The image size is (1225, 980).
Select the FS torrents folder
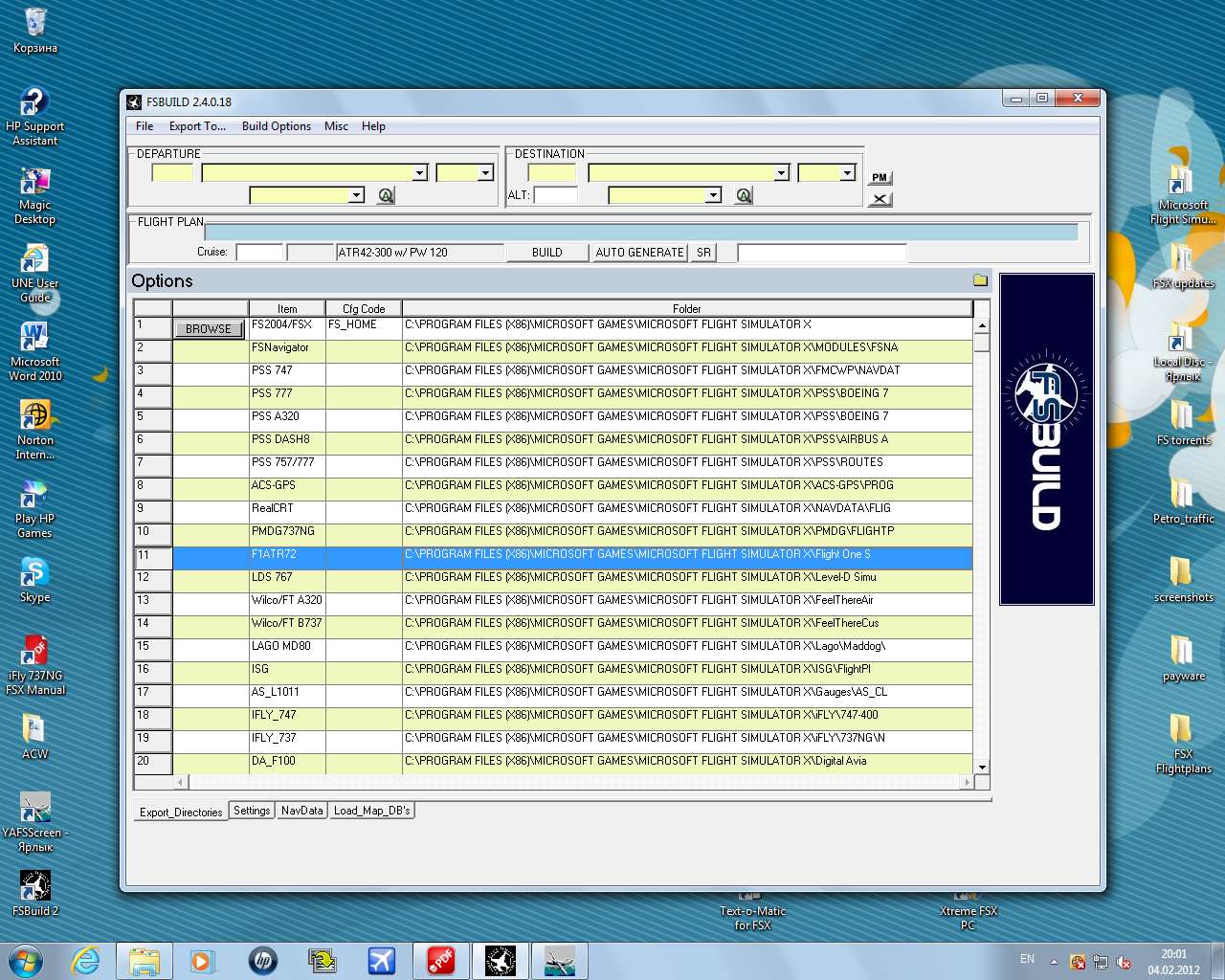pyautogui.click(x=1184, y=424)
